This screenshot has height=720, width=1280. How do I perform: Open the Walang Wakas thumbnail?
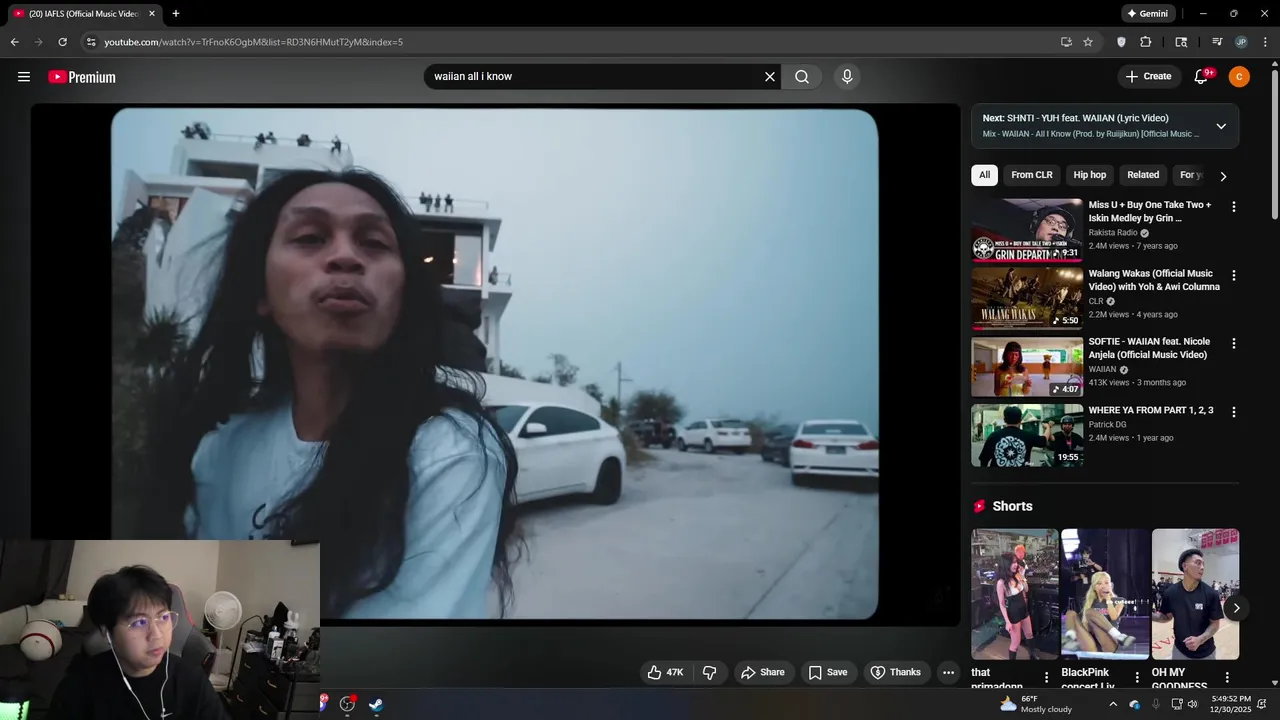pyautogui.click(x=1027, y=298)
